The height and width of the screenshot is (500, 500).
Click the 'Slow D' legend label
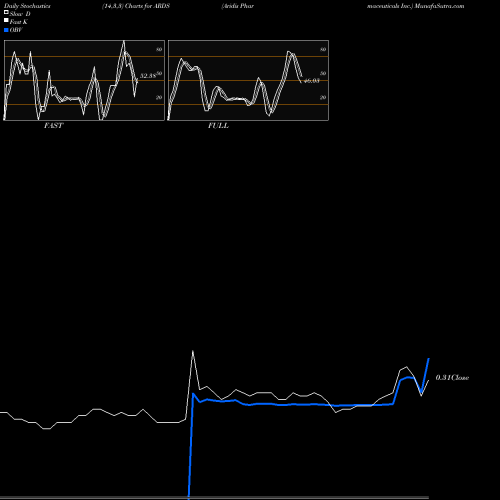20,14
